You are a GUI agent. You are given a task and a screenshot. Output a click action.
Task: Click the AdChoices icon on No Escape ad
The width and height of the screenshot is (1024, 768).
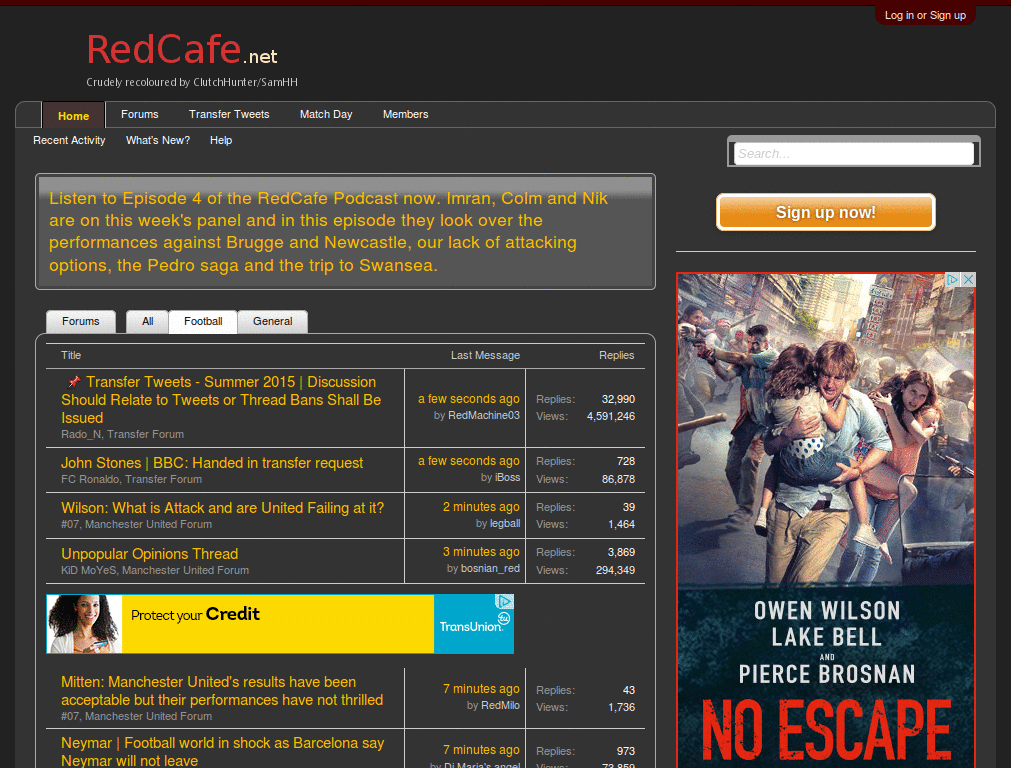coord(953,280)
